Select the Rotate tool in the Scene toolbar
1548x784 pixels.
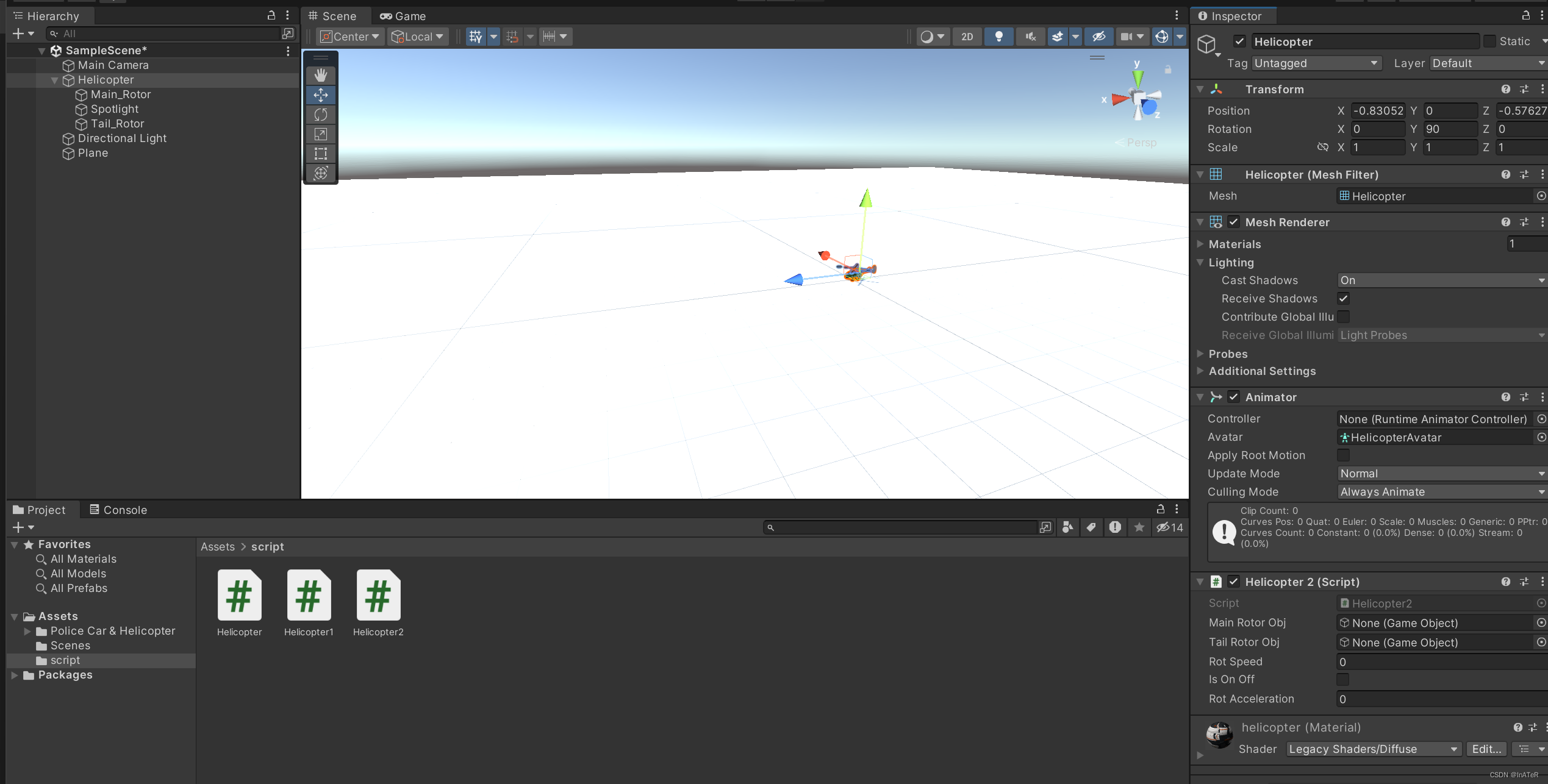pyautogui.click(x=320, y=115)
